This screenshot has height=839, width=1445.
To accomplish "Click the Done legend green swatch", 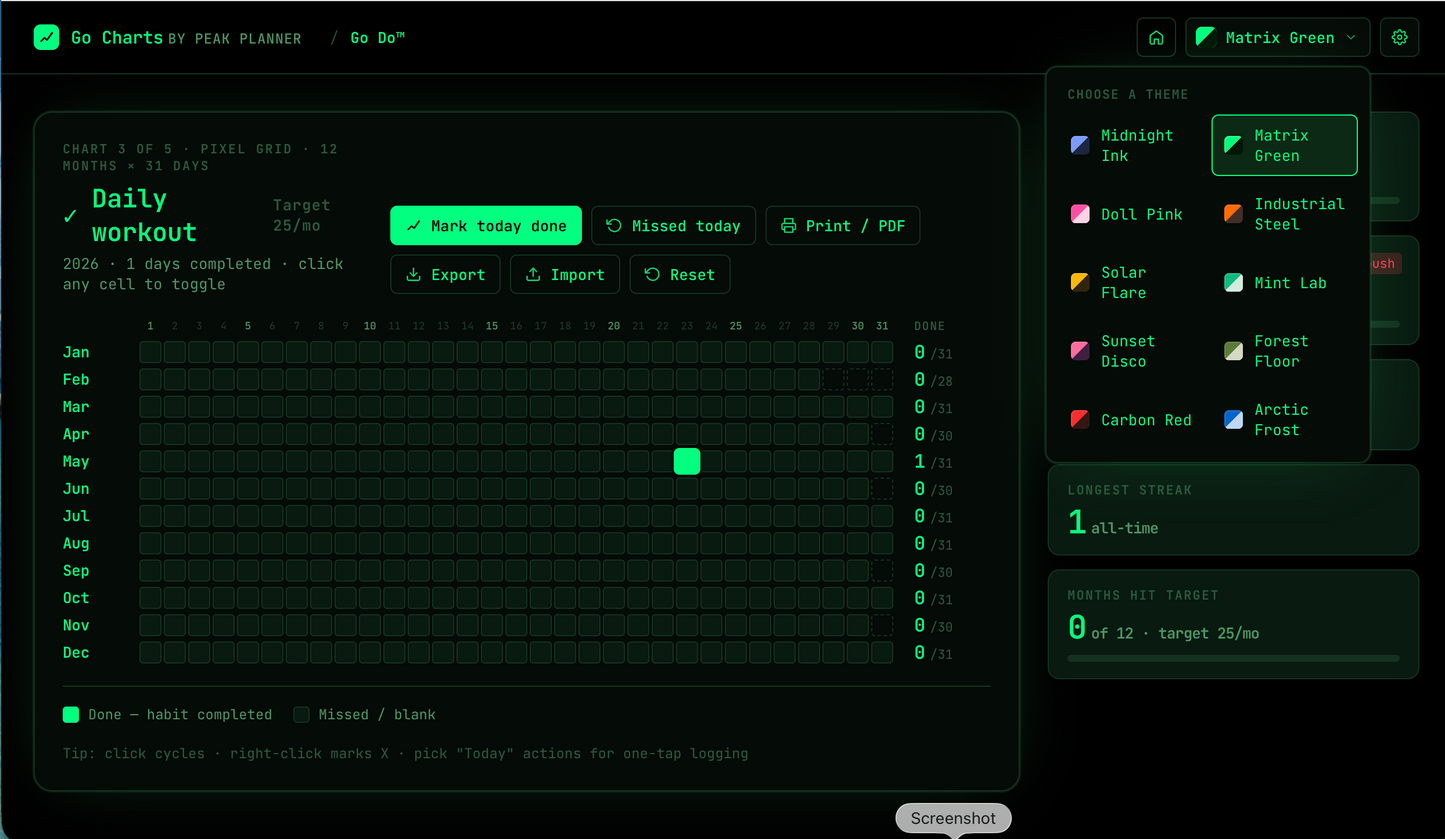I will pos(71,714).
